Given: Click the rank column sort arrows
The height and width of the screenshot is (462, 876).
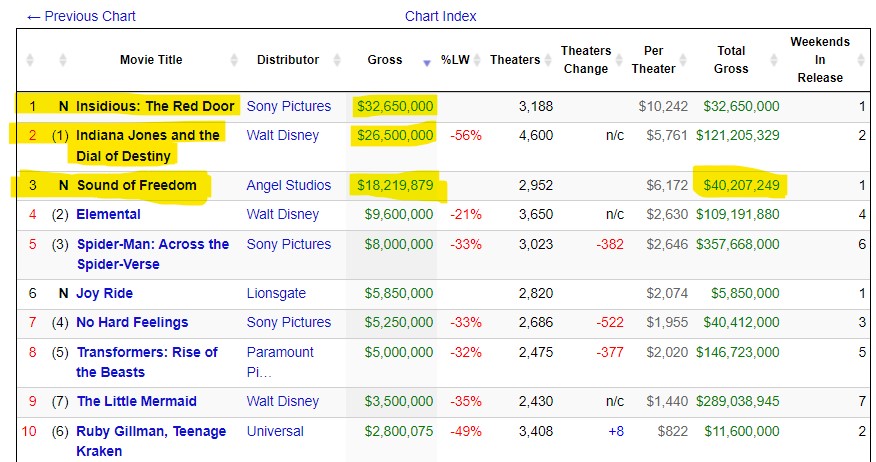Looking at the screenshot, I should click(x=30, y=60).
